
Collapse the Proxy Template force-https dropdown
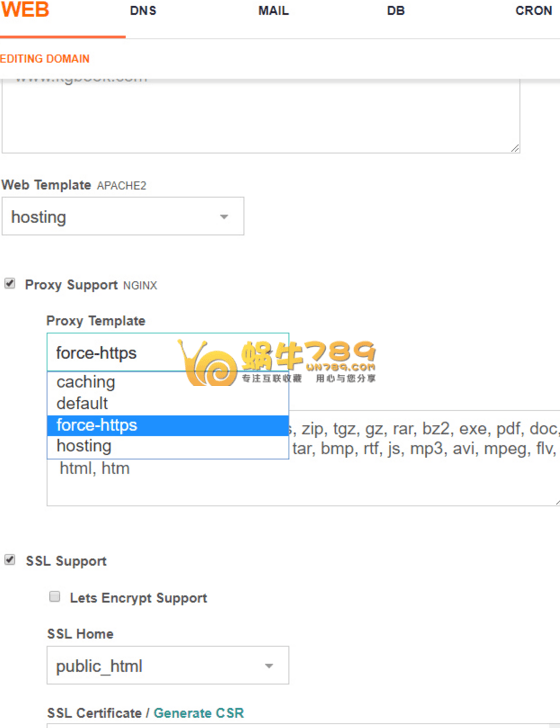pos(168,352)
